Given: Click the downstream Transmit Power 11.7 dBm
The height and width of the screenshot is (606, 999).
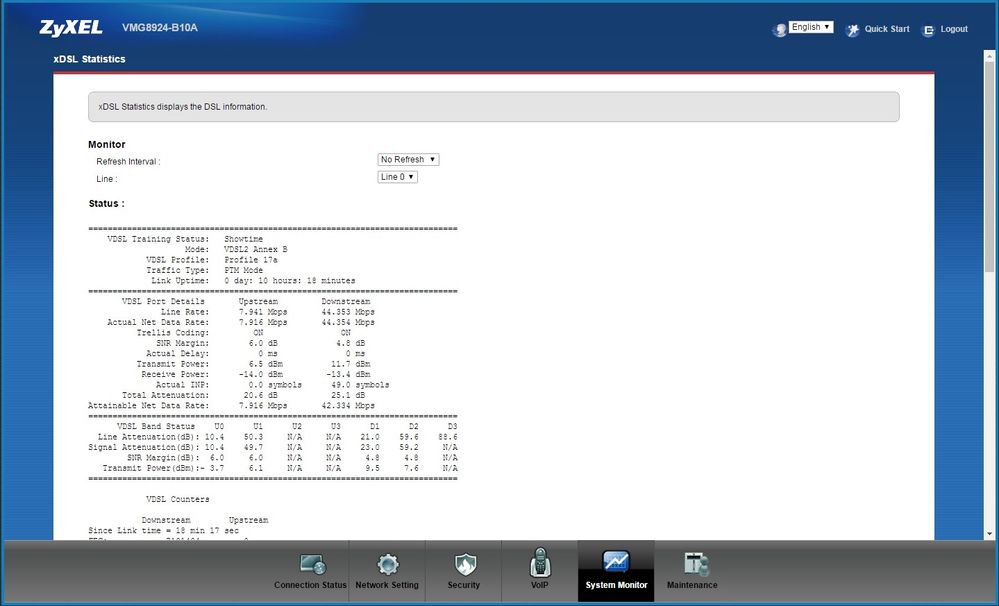Looking at the screenshot, I should [x=350, y=364].
